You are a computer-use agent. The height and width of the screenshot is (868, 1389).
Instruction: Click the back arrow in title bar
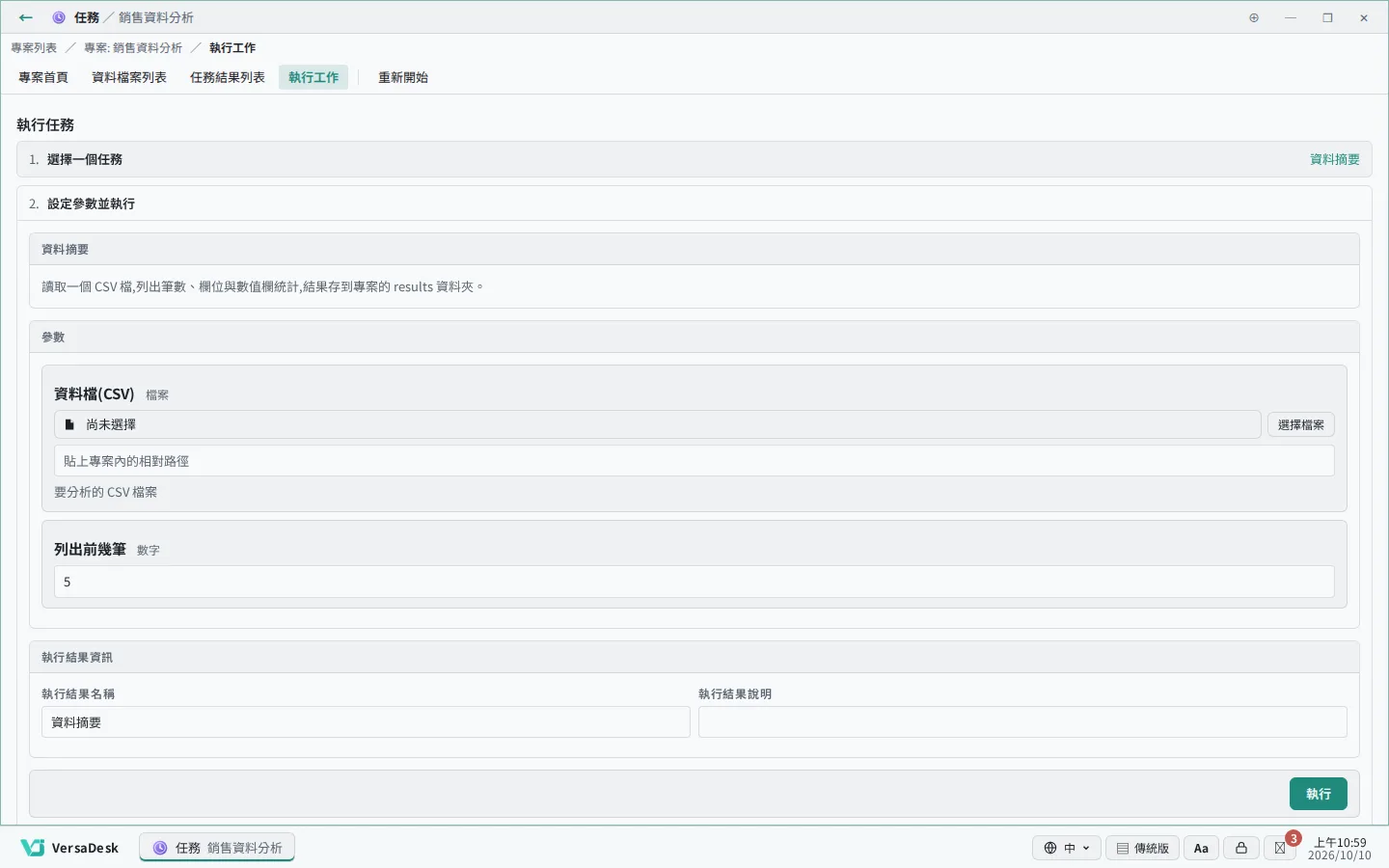pyautogui.click(x=26, y=17)
